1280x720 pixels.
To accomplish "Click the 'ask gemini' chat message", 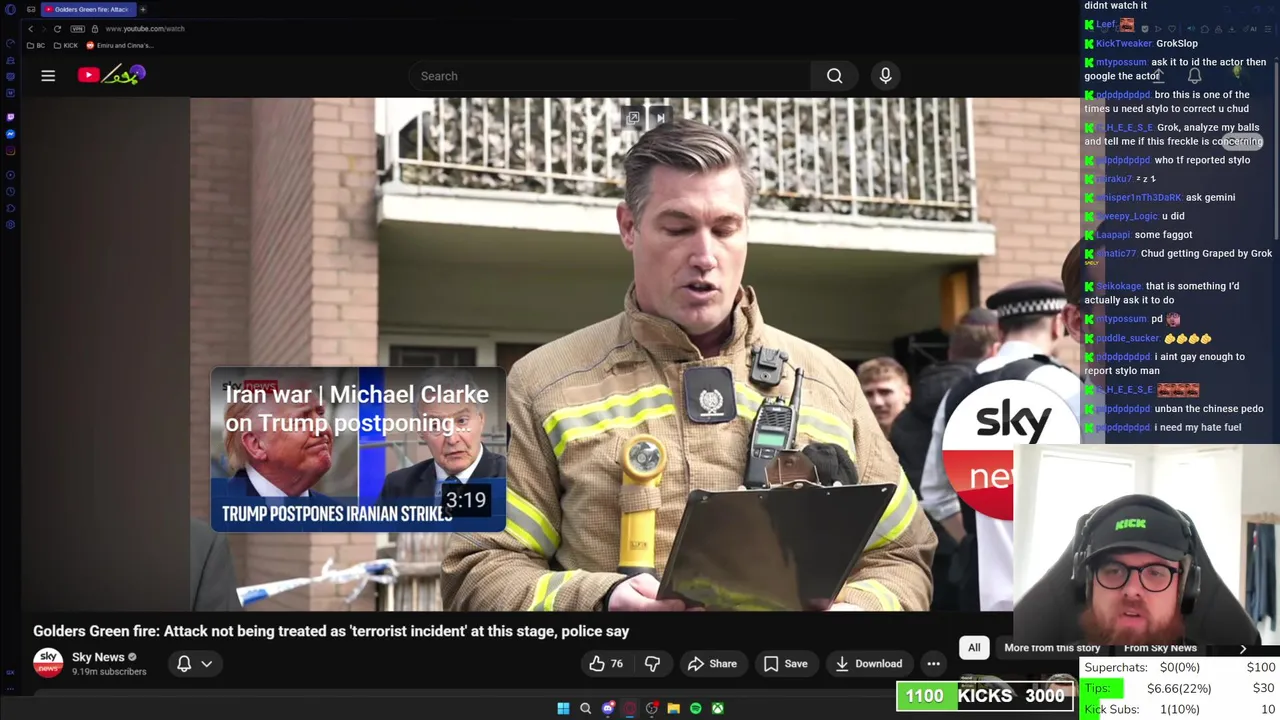I will click(x=1160, y=197).
